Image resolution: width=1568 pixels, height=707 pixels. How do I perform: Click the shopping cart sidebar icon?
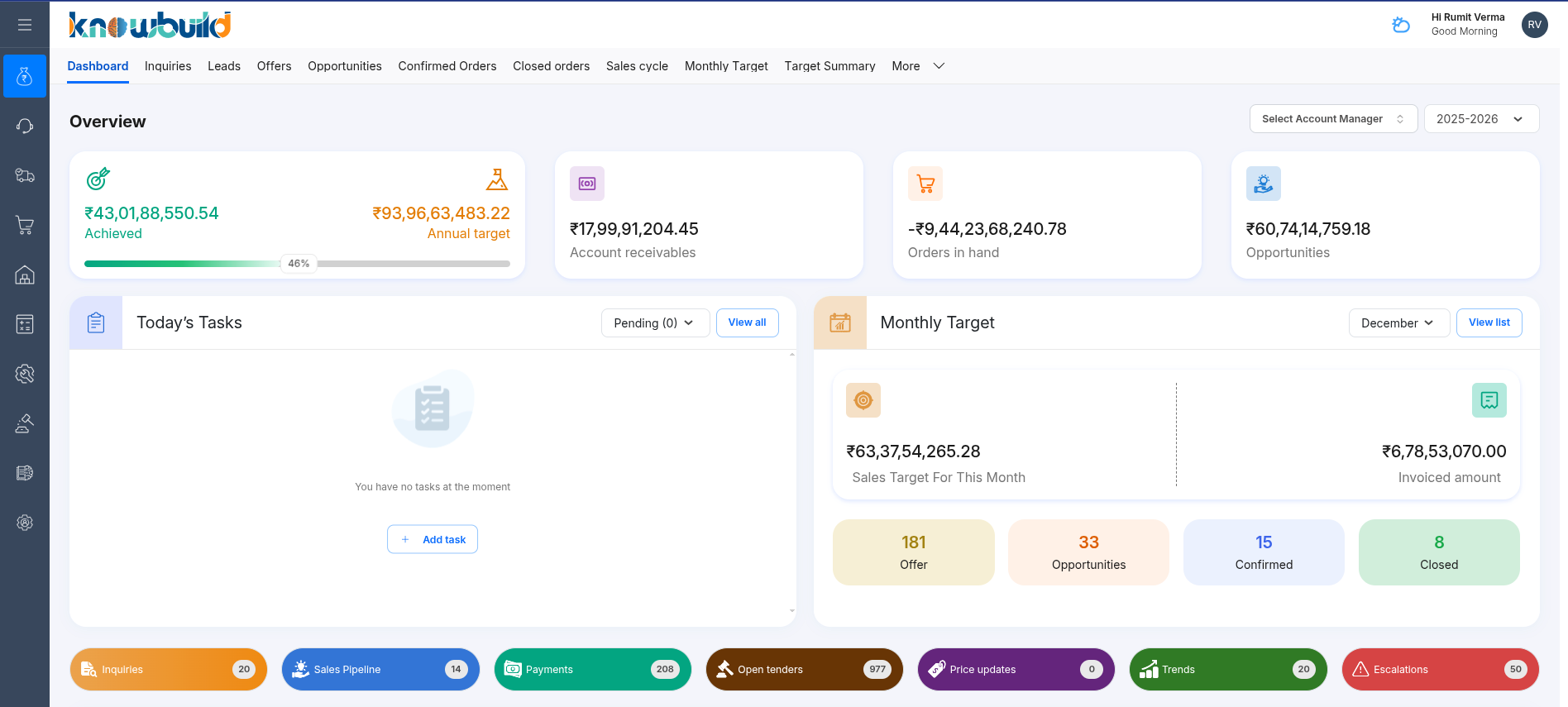[x=25, y=225]
